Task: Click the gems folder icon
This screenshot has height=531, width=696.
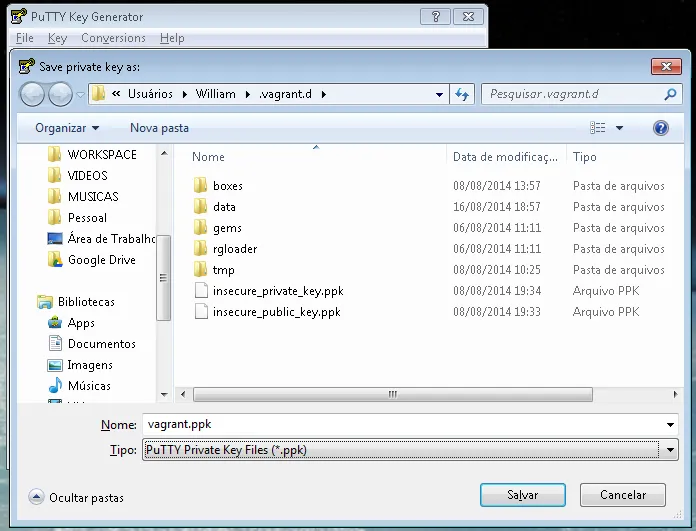Action: (x=200, y=227)
